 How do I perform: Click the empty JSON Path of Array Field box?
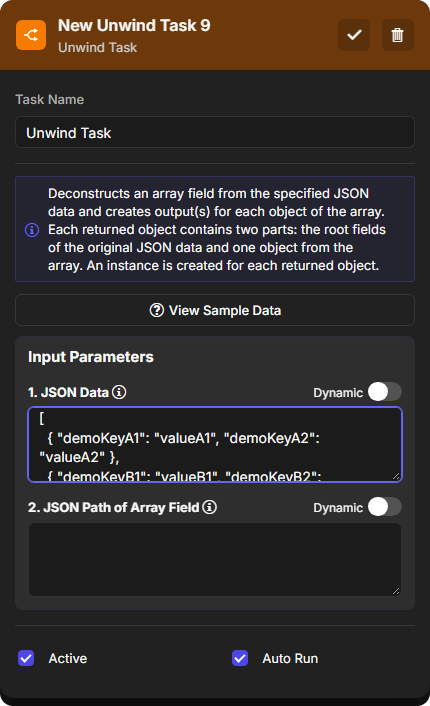[215, 559]
